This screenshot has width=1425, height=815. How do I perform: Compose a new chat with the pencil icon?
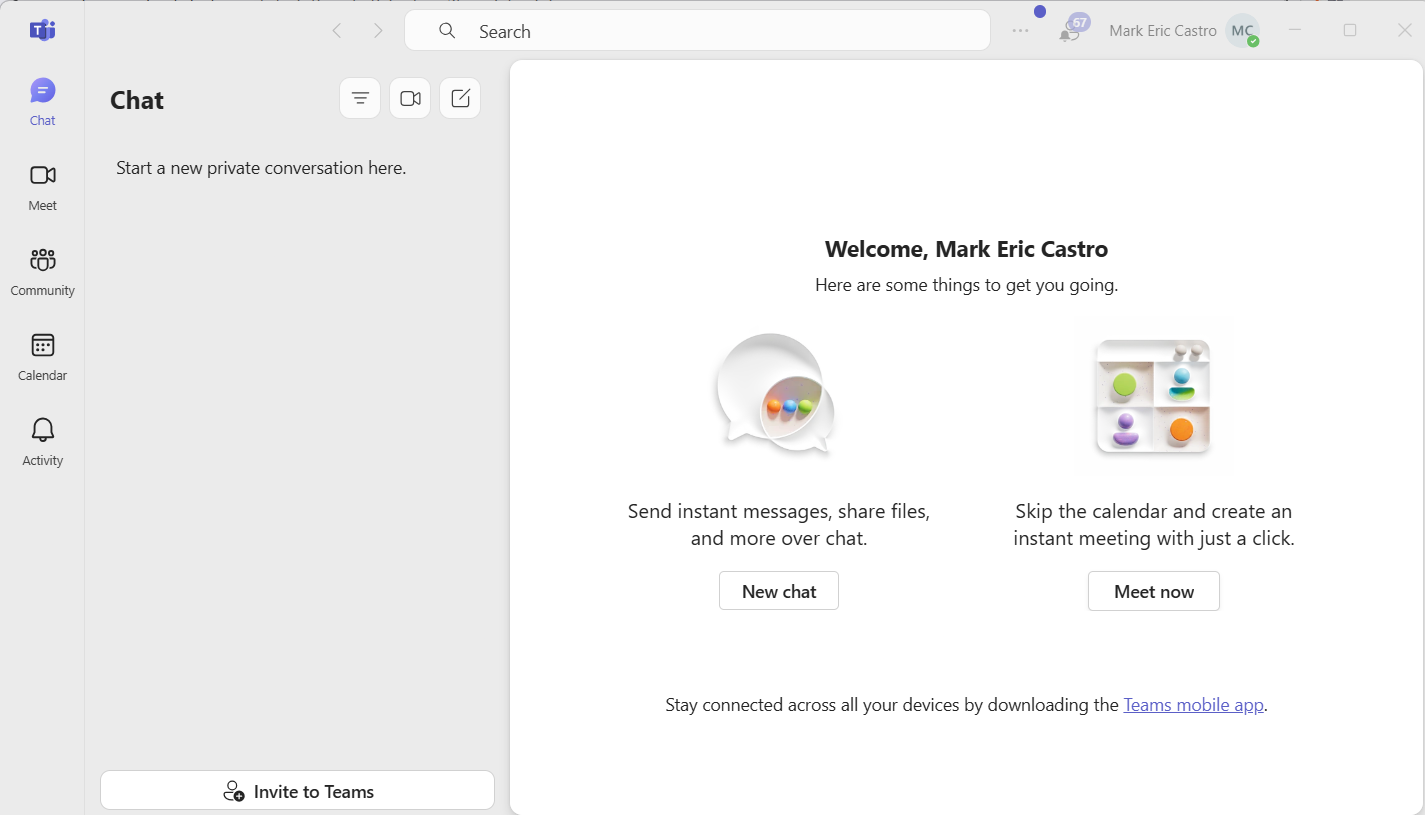[460, 98]
